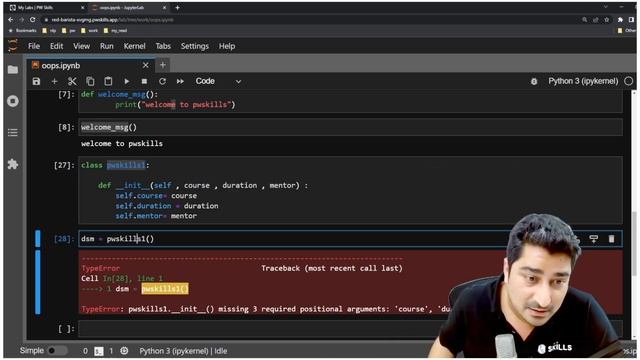Bookmark this page with star icon

click(607, 20)
